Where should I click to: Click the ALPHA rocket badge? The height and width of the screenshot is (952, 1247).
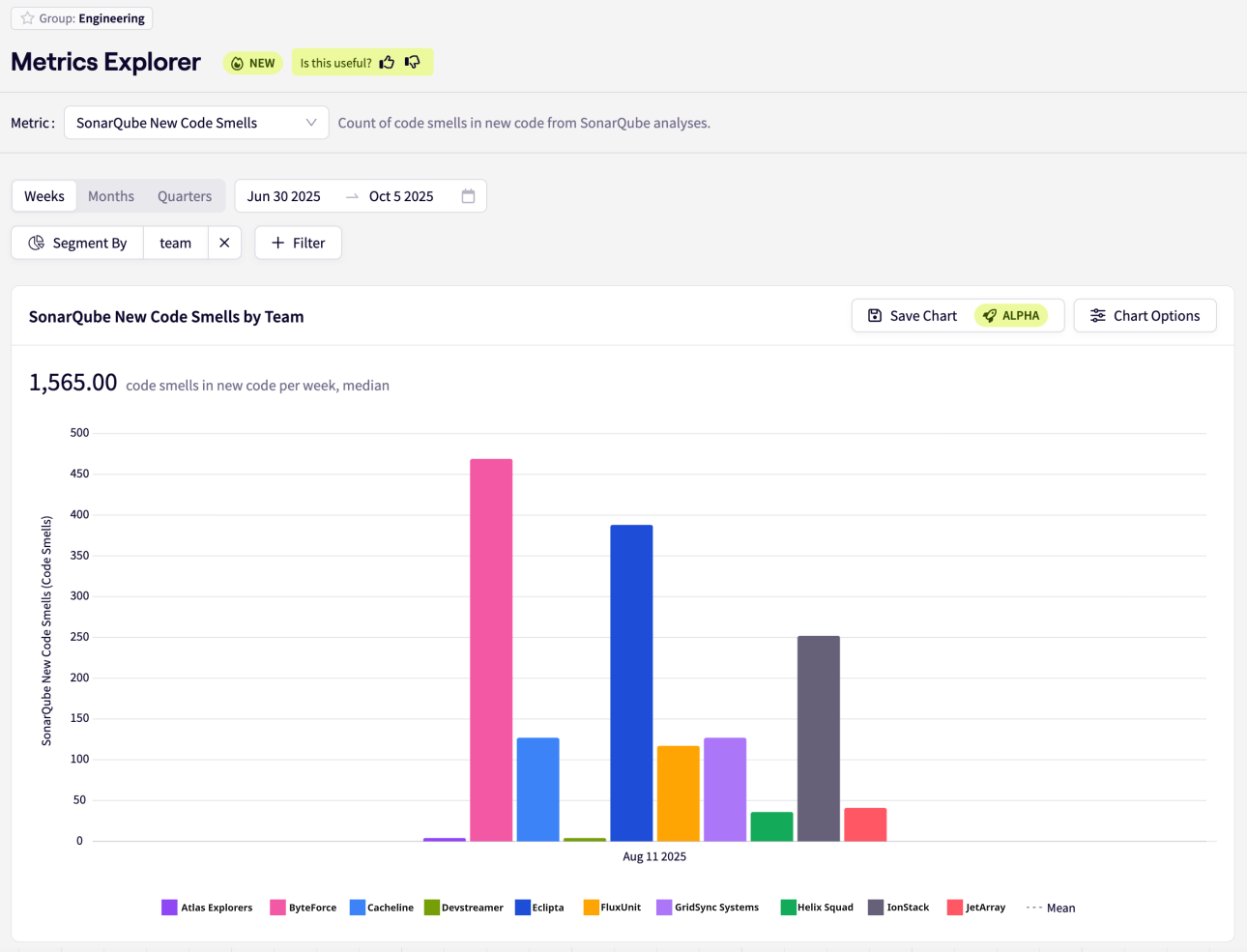point(1011,316)
